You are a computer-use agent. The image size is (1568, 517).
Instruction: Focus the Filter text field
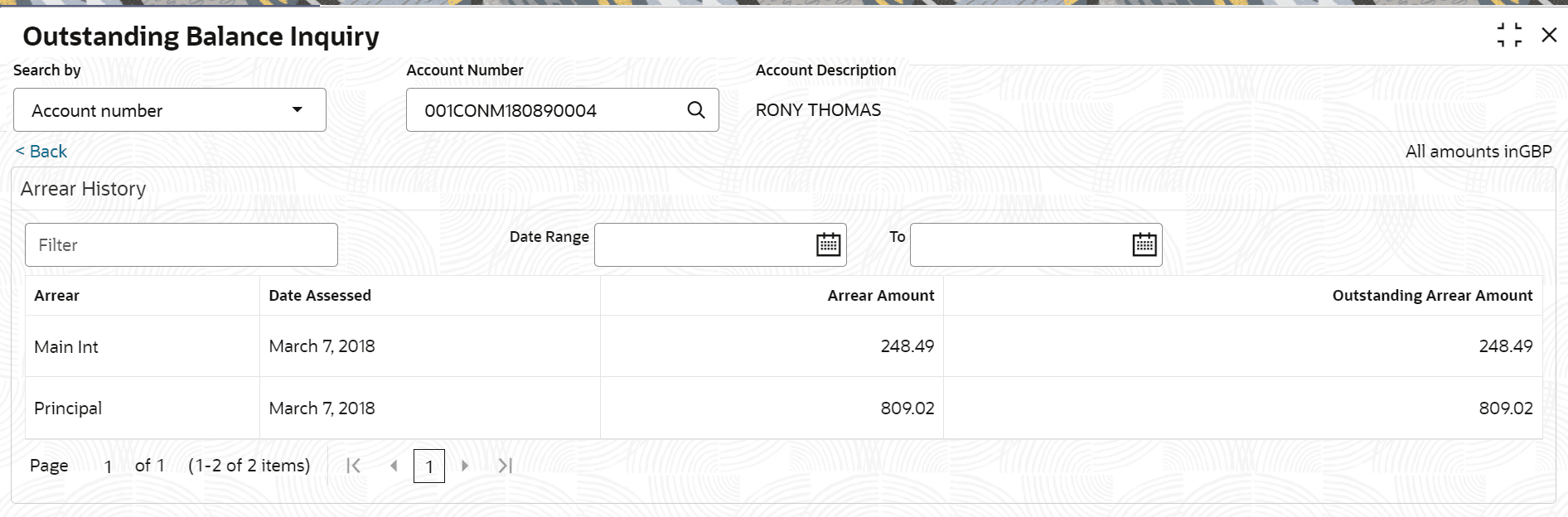181,245
